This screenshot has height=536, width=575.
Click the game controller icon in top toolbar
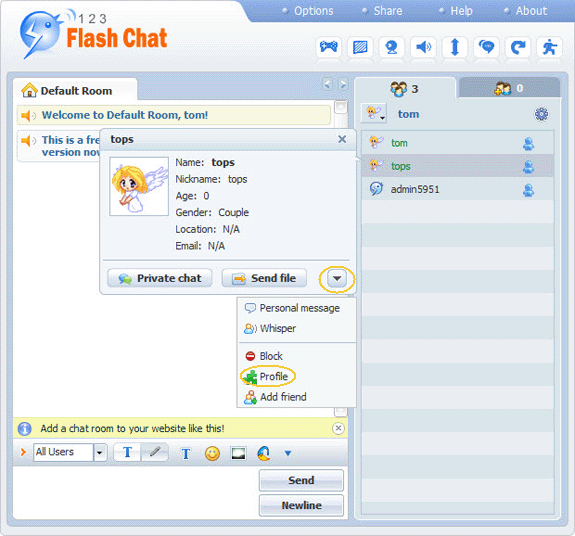329,47
